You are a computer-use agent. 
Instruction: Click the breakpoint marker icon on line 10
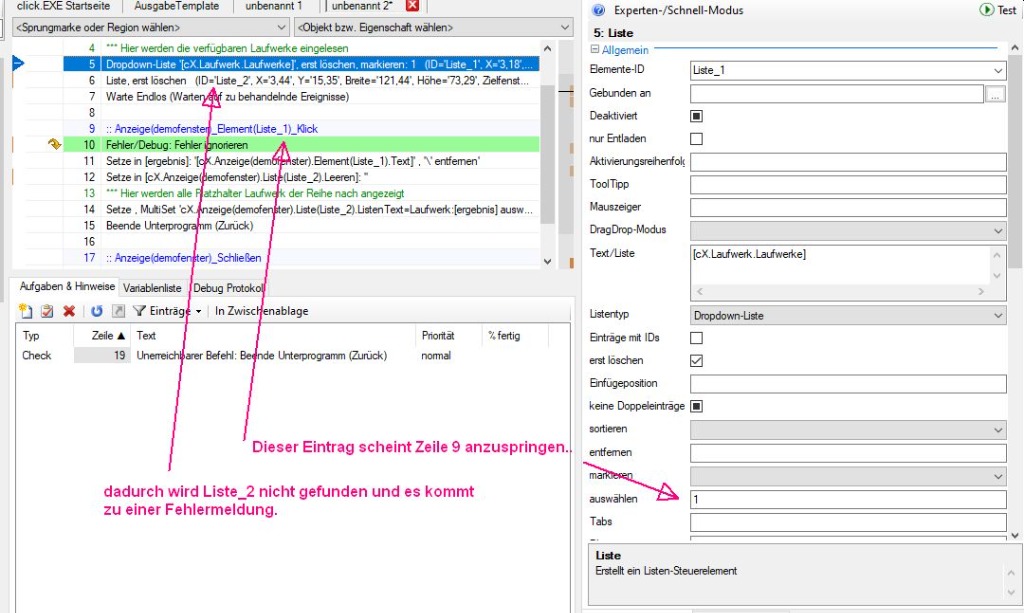coord(54,144)
